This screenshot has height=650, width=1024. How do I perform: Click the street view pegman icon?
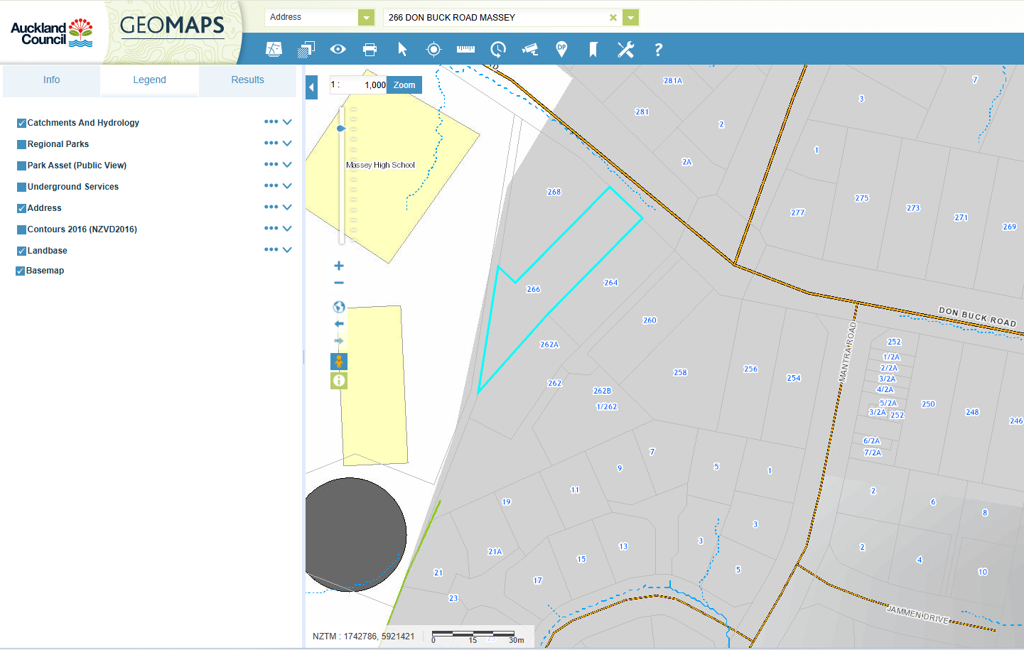339,361
